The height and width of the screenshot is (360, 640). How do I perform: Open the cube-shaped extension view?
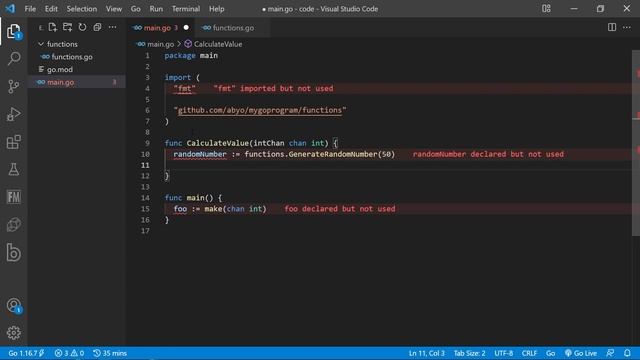13,224
